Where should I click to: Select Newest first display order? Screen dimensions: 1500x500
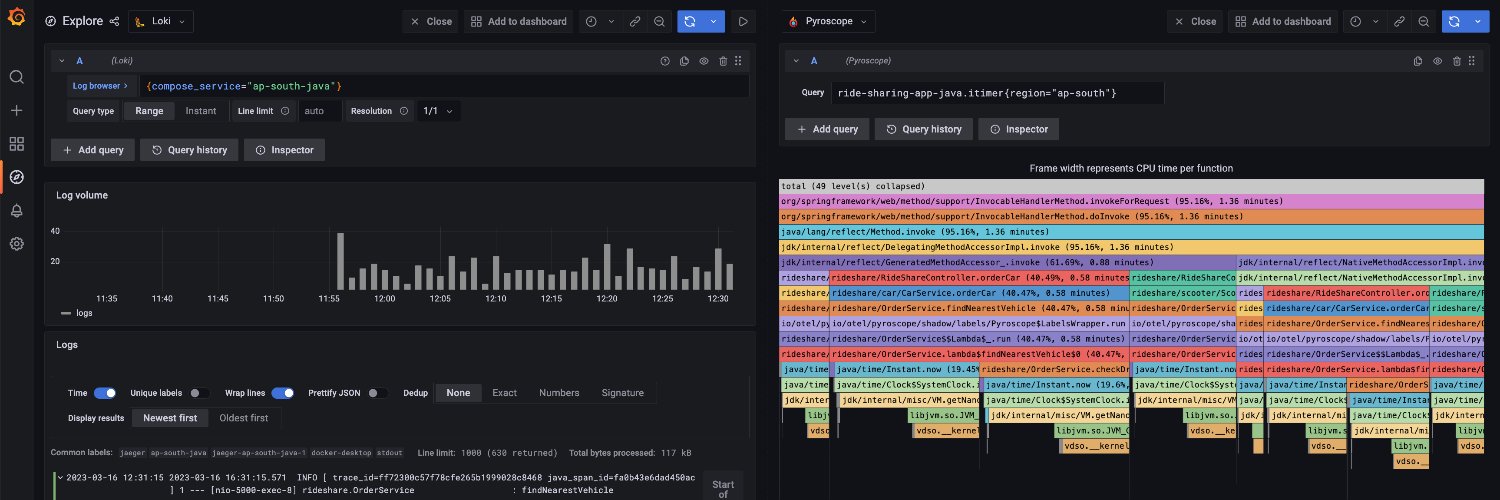click(x=170, y=418)
